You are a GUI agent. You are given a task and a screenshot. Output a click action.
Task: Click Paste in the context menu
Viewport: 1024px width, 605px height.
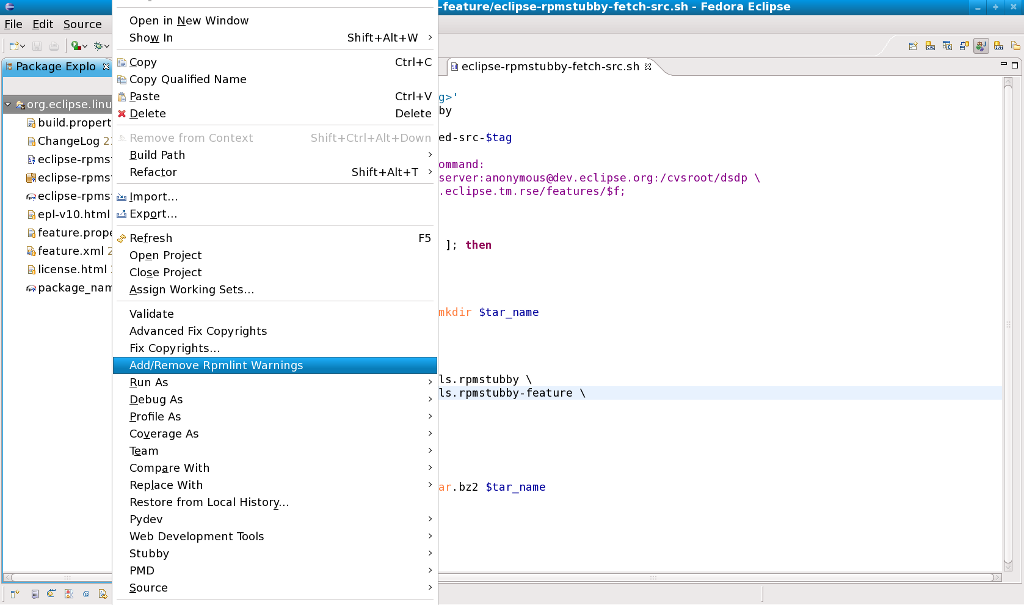275,96
